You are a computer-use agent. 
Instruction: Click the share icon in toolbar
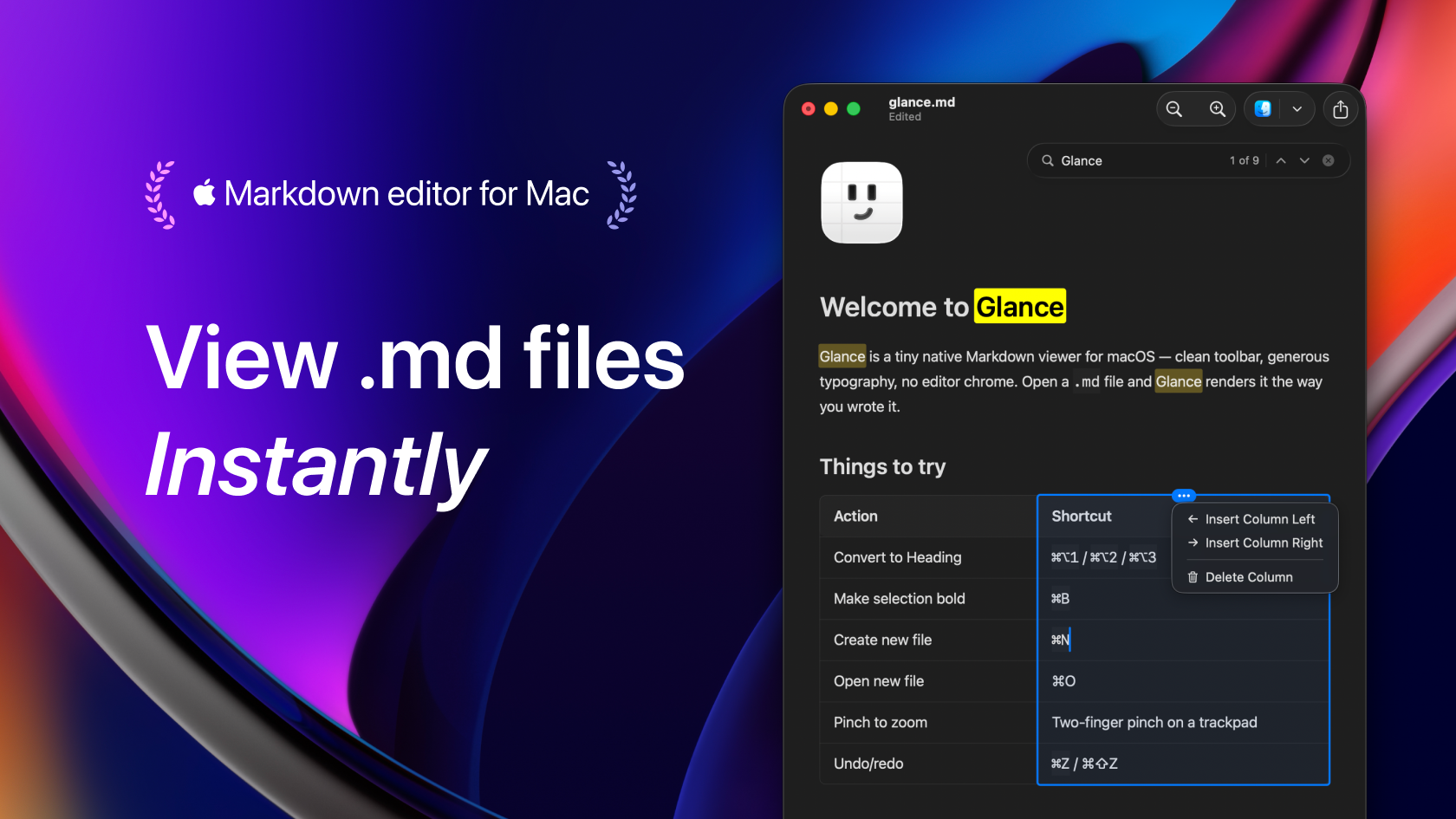coord(1341,109)
